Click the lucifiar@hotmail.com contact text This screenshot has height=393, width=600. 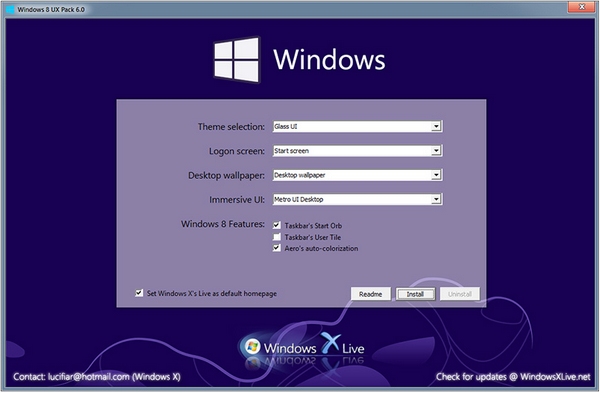pyautogui.click(x=97, y=377)
